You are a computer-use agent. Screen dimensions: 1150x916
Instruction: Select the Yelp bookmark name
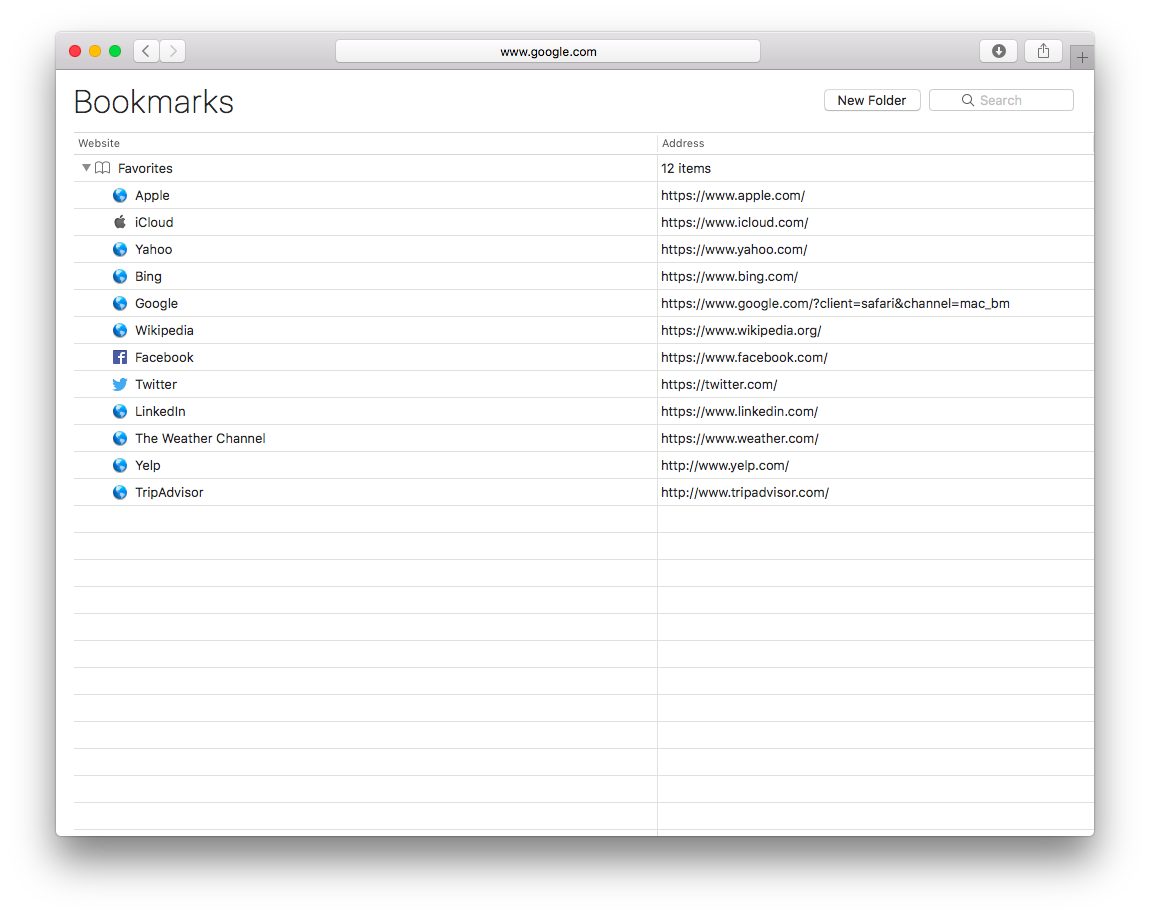pos(147,465)
